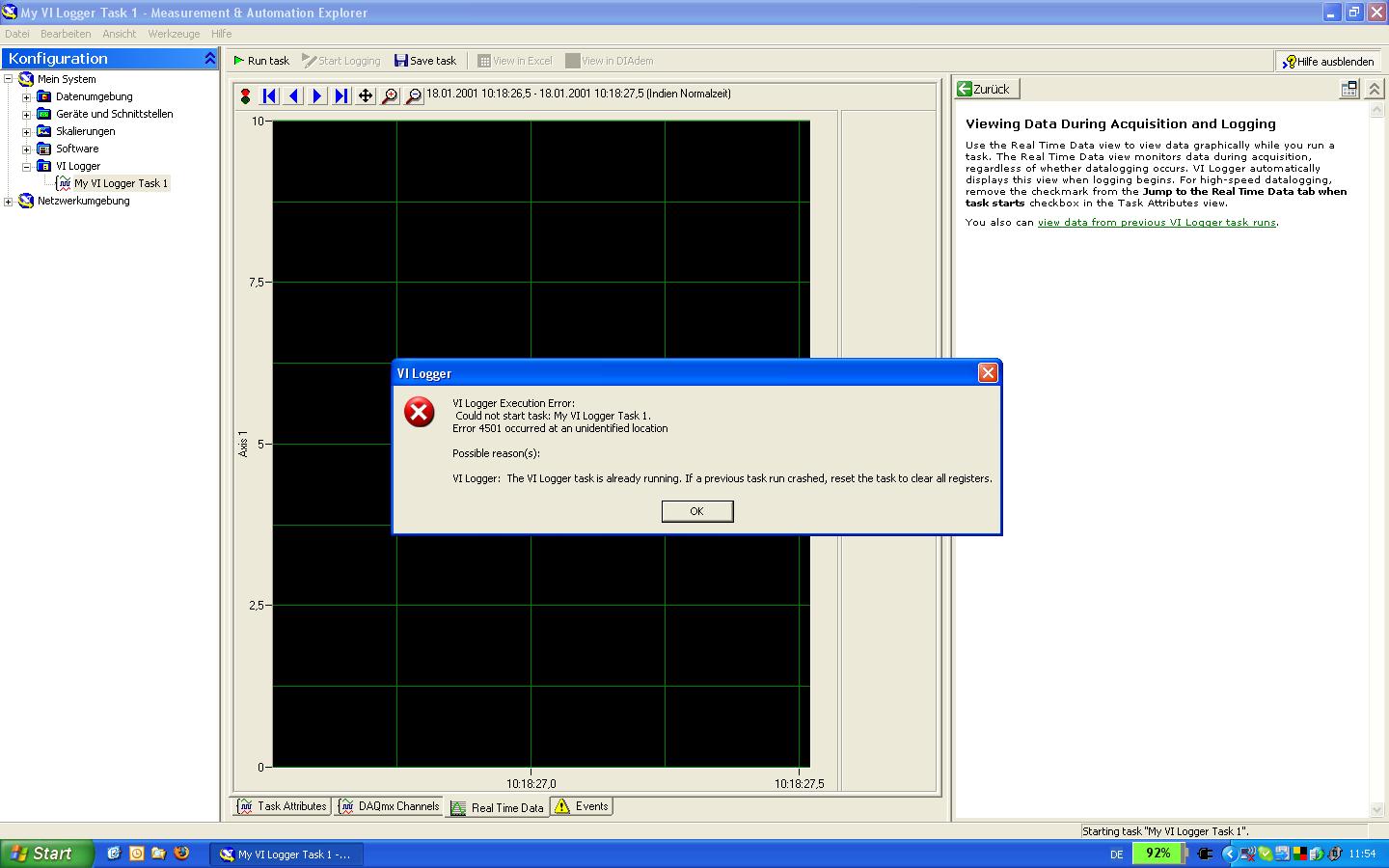Click the power plug tray icon

point(1205,854)
